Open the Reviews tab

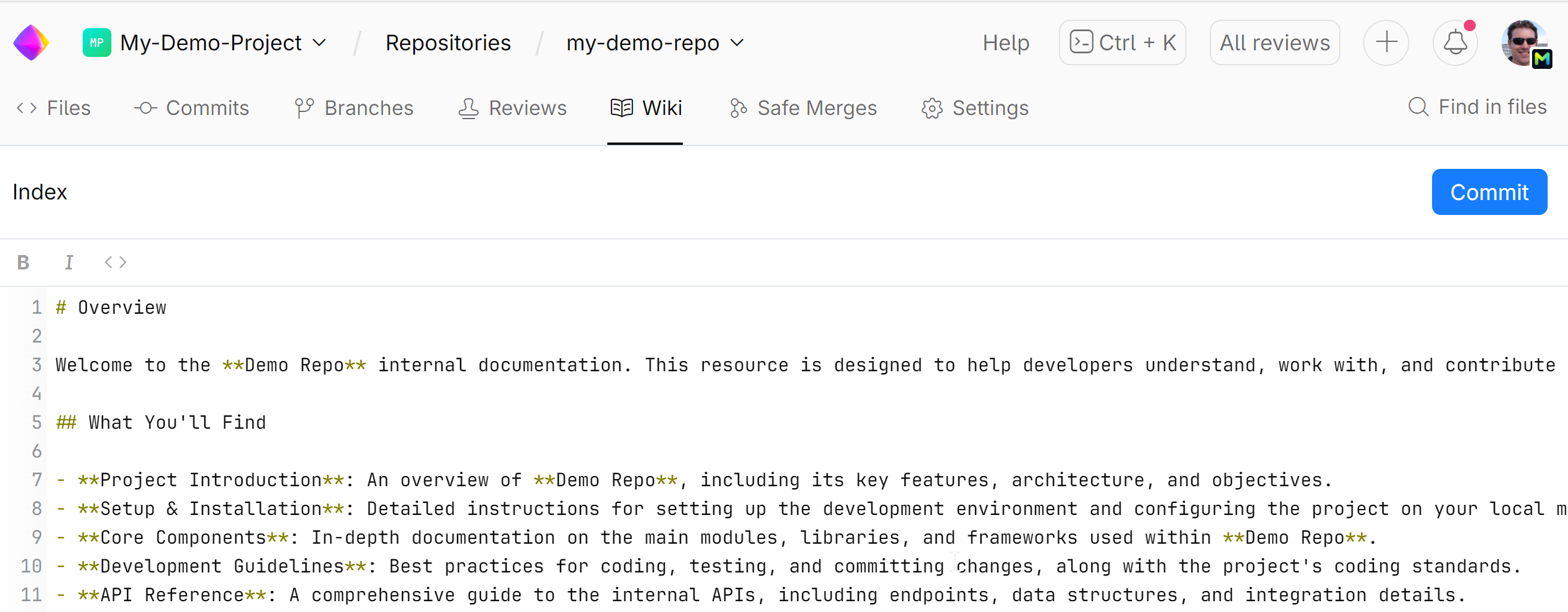[513, 108]
